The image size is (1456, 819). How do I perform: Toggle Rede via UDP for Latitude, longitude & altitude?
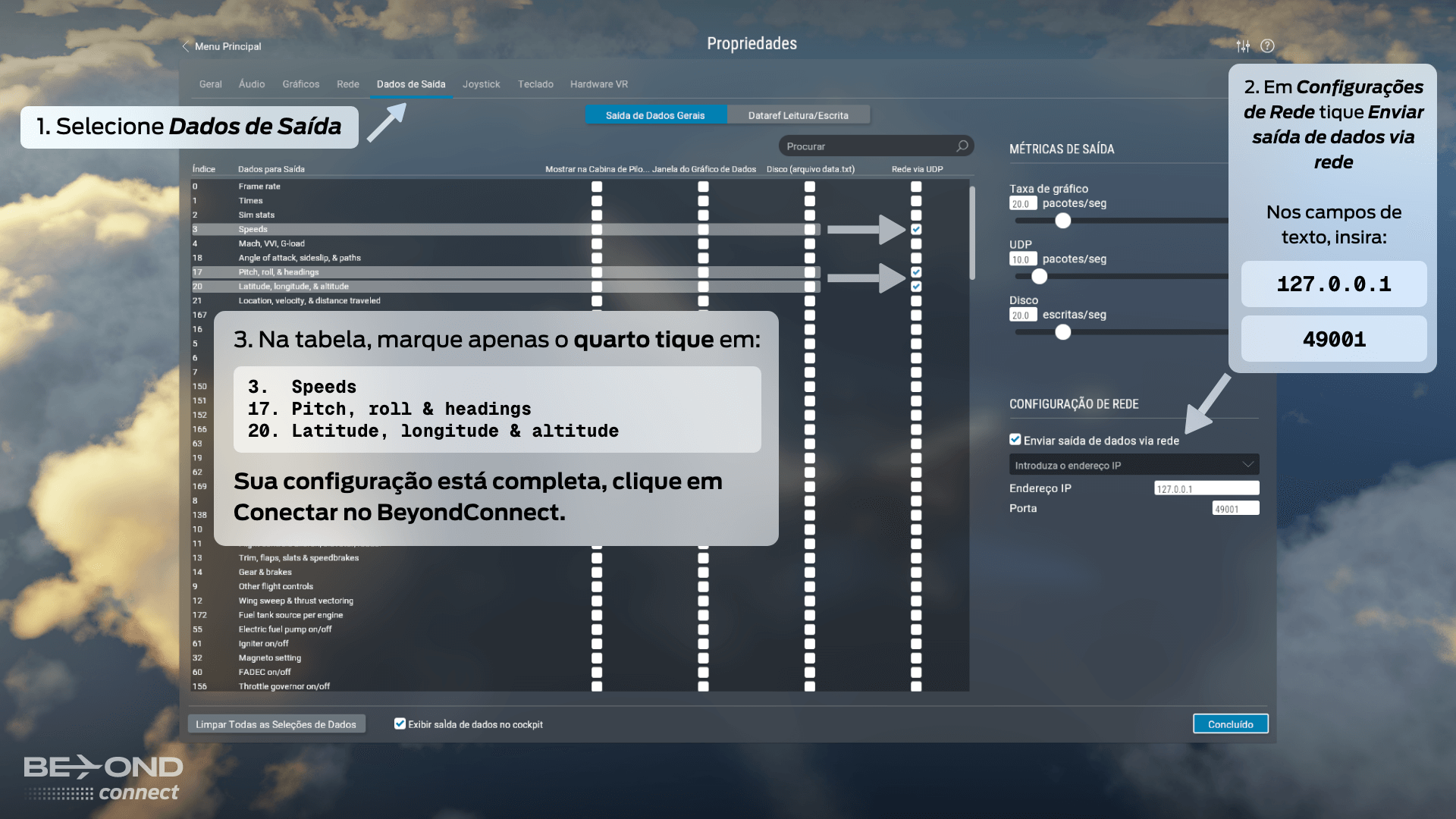916,287
